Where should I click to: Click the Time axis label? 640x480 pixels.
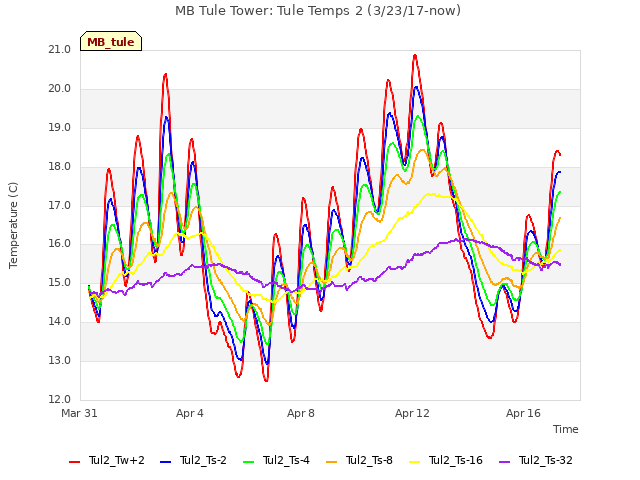click(566, 429)
